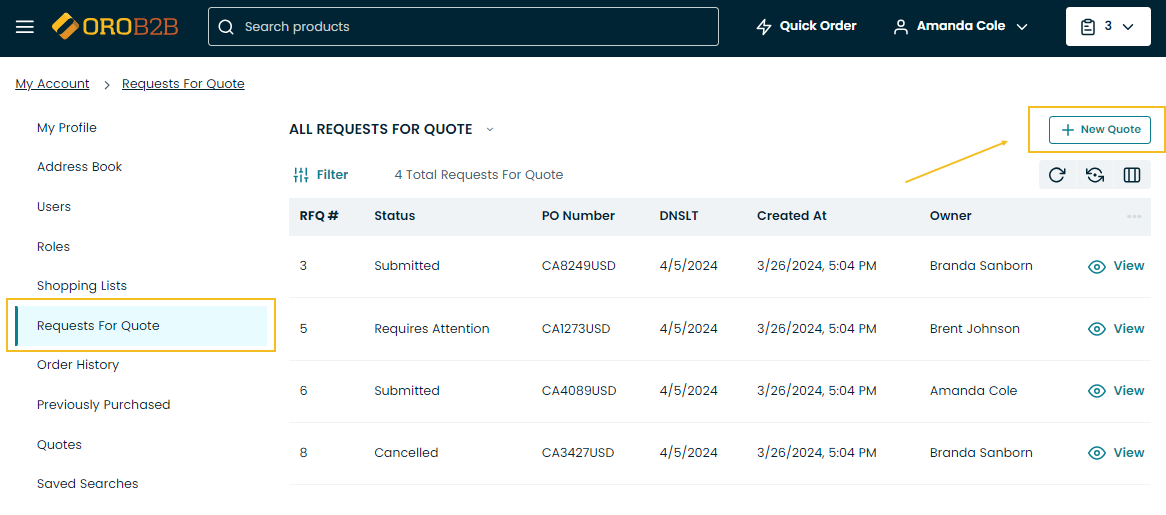Viewport: 1166px width, 515px height.
Task: Follow the My Account breadcrumb link
Action: (52, 84)
